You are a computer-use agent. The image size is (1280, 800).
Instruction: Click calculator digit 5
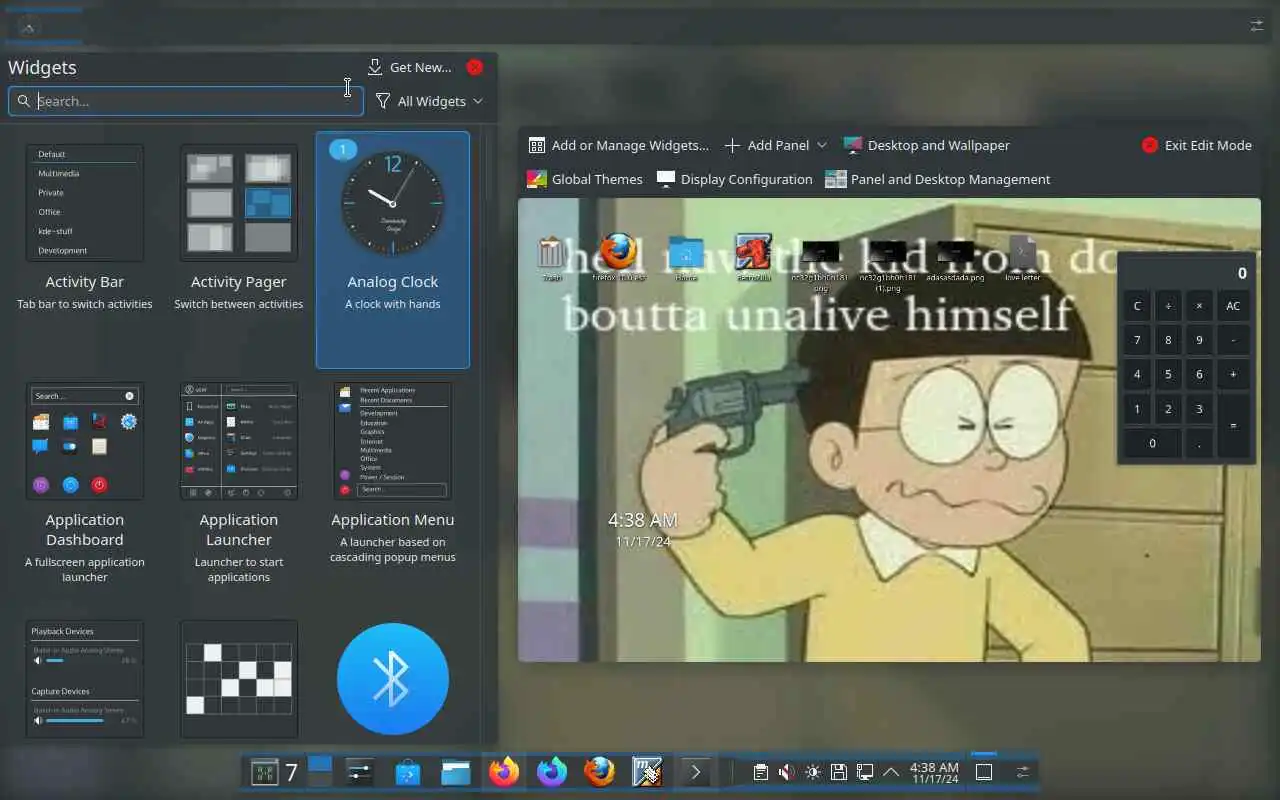(x=1168, y=374)
